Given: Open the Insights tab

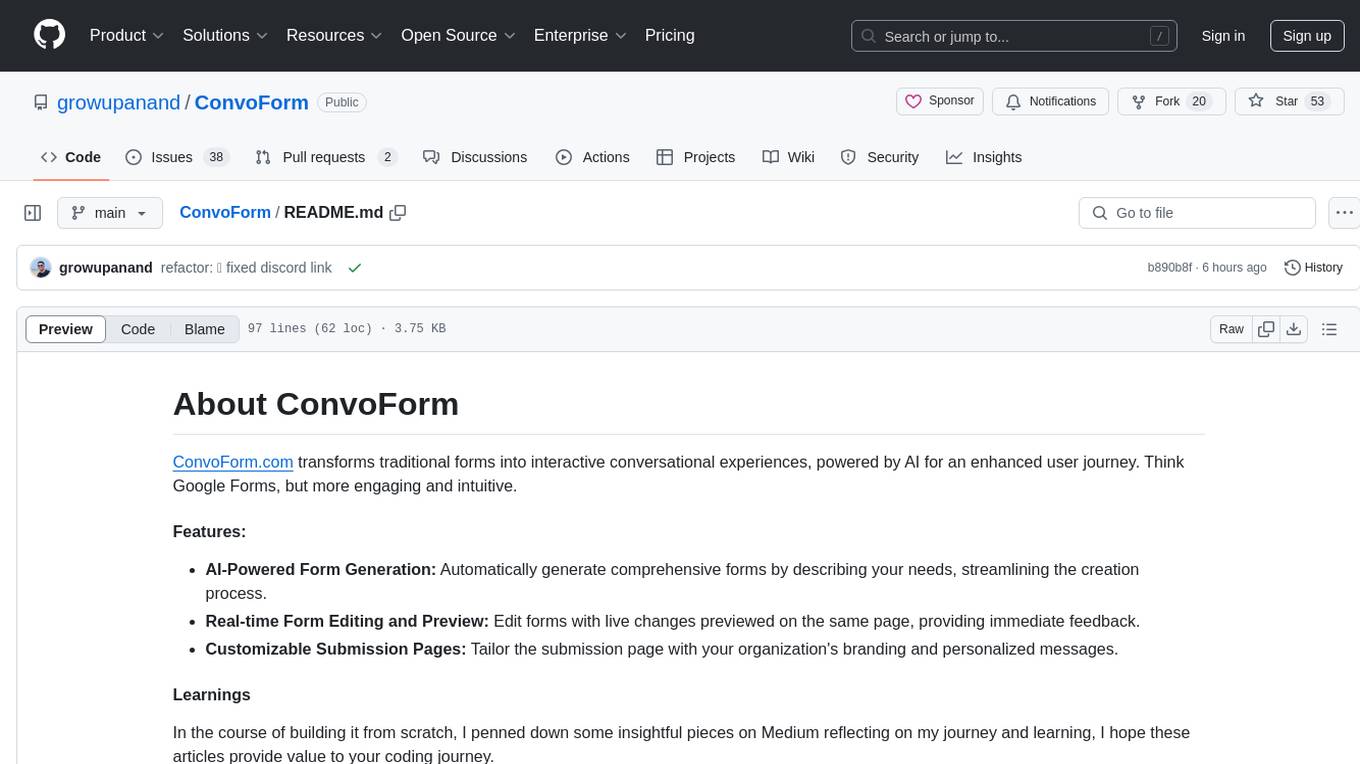Looking at the screenshot, I should [x=984, y=157].
